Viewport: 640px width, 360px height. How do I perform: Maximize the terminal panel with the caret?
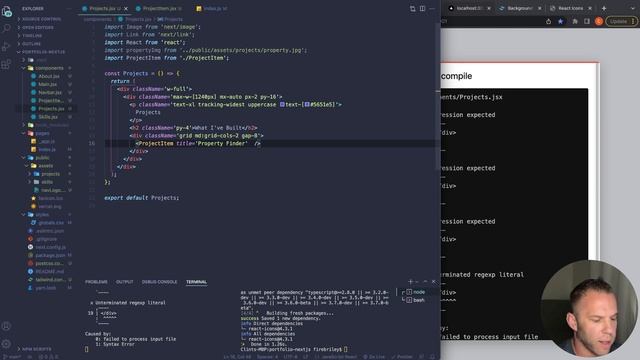[425, 282]
